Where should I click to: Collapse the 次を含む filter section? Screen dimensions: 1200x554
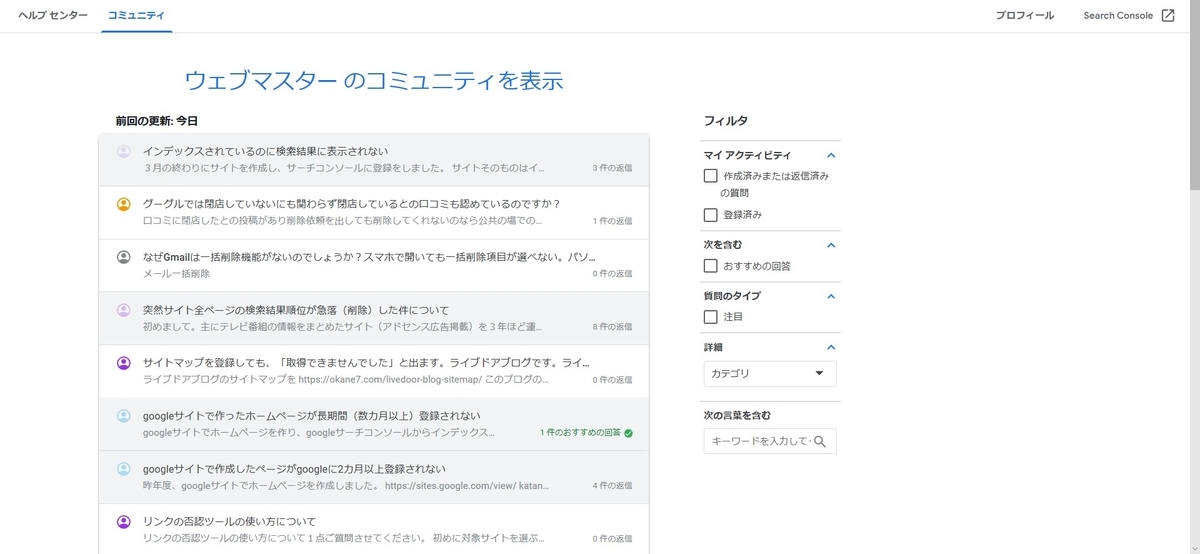pyautogui.click(x=830, y=245)
